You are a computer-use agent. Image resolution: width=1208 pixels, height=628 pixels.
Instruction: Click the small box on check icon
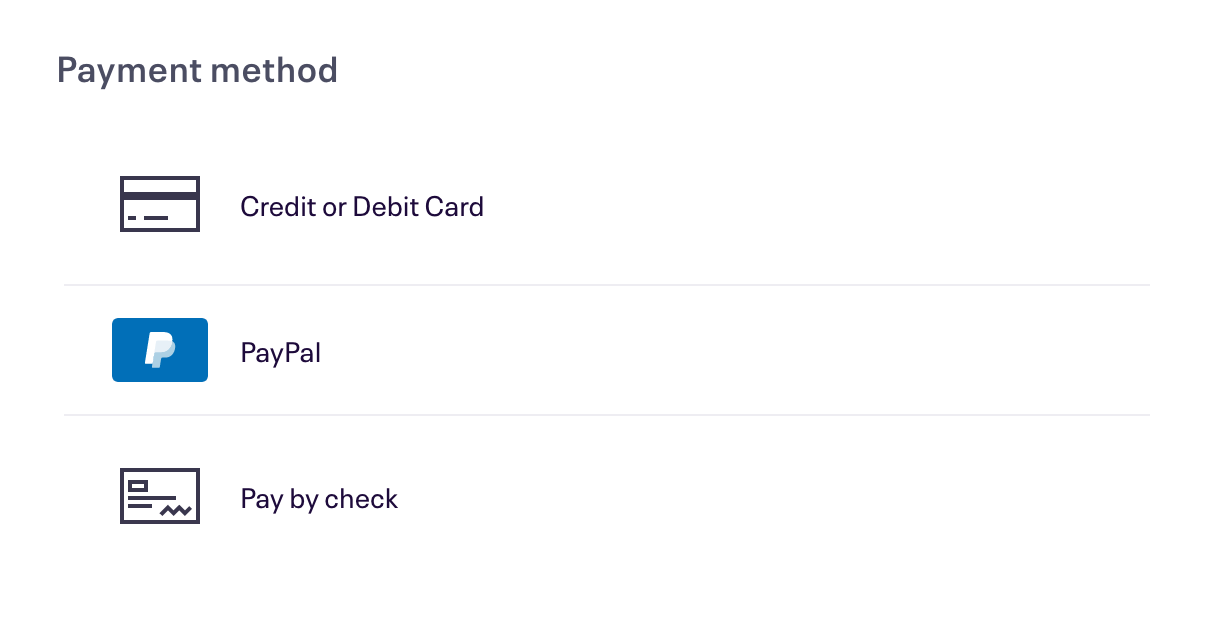(138, 487)
